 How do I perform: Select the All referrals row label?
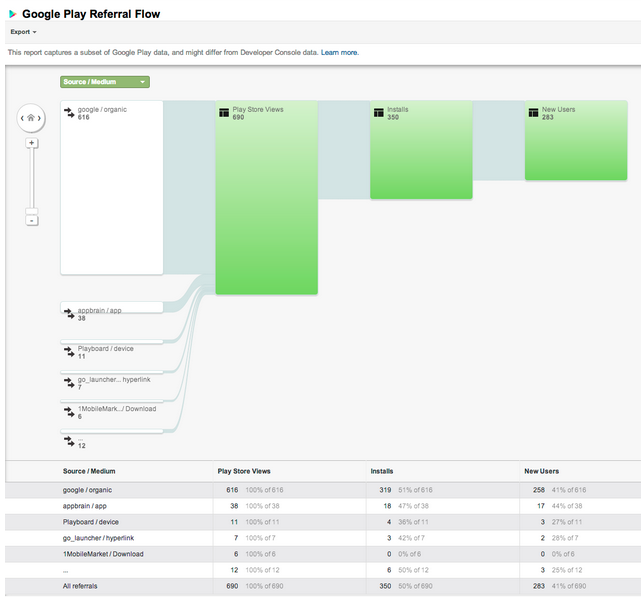[80, 586]
